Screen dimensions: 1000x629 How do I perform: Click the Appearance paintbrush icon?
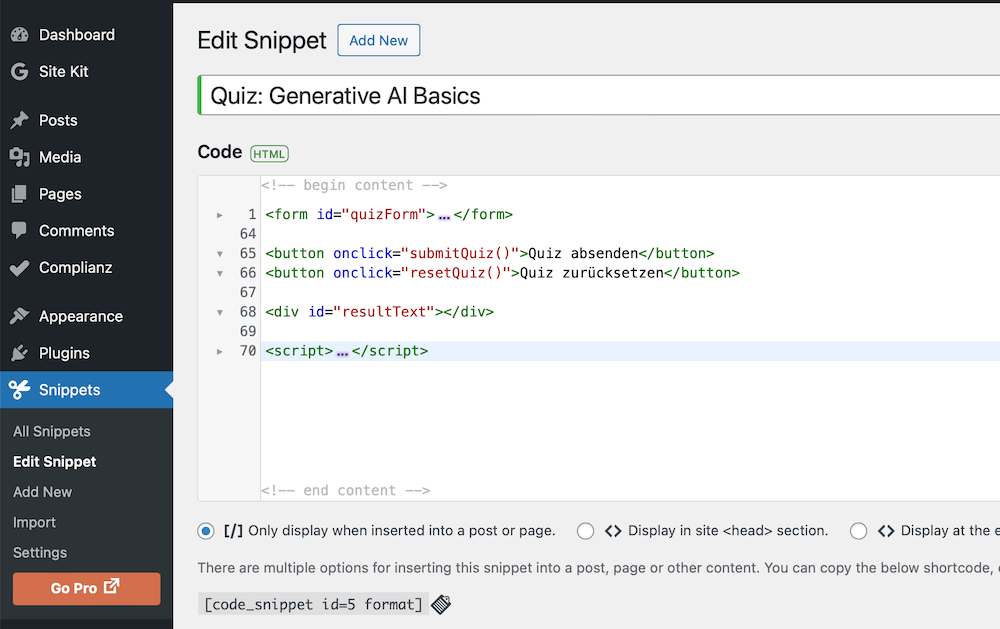point(19,316)
